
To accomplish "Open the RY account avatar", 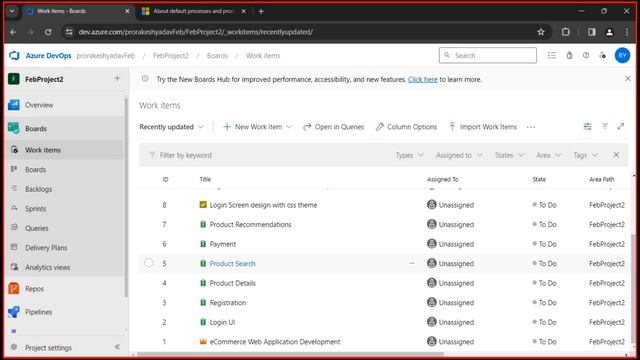I will pyautogui.click(x=622, y=55).
